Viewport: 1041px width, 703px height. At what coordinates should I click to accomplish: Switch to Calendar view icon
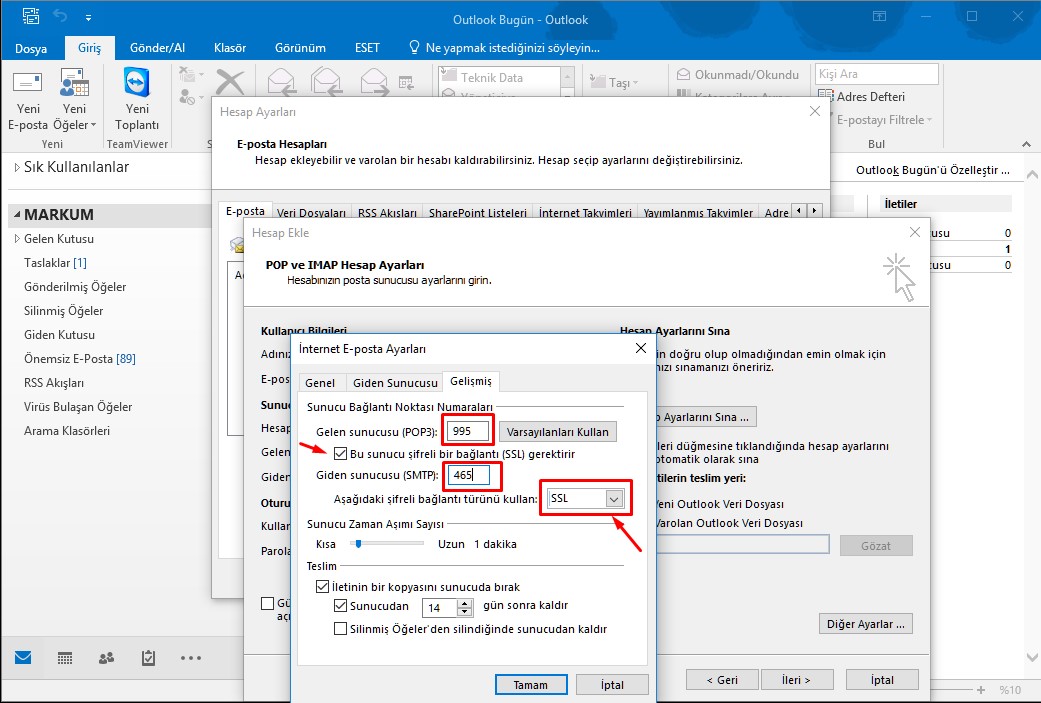[64, 658]
